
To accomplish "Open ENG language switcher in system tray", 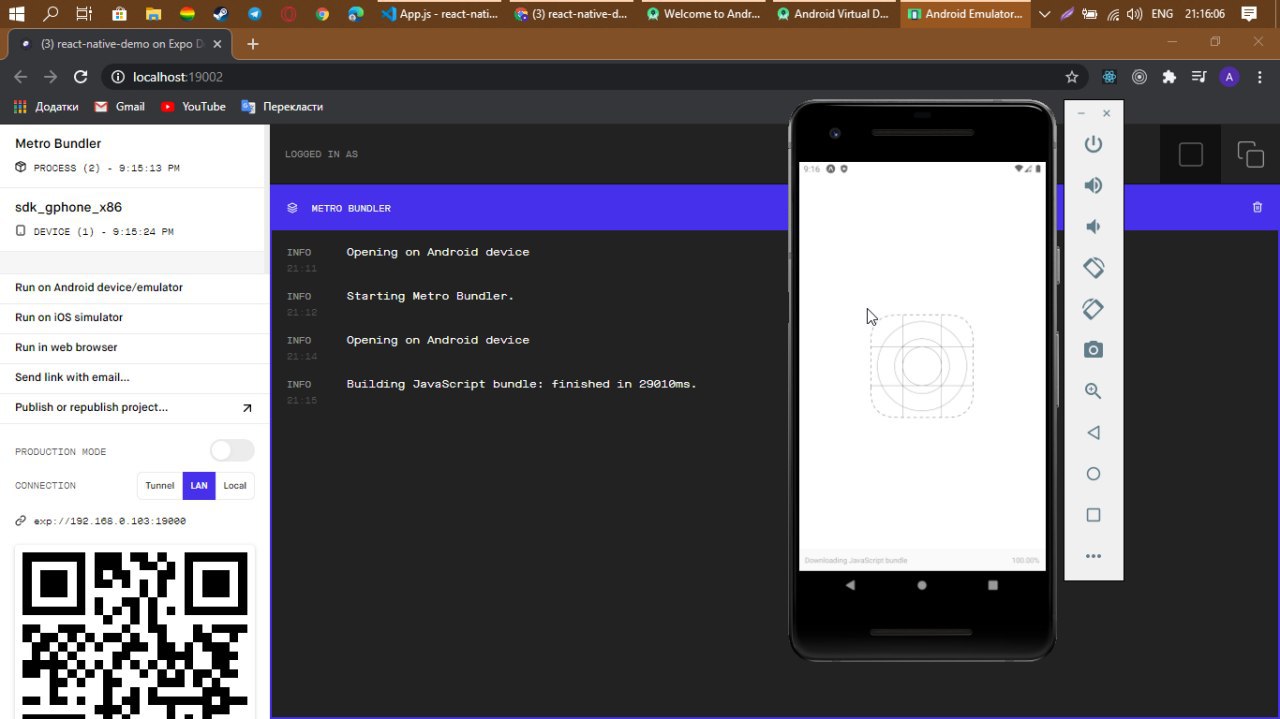I will [1162, 14].
